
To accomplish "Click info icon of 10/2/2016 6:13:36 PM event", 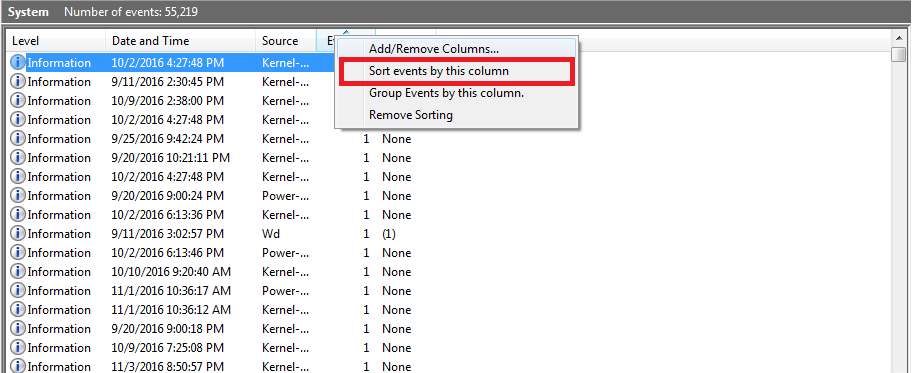I will pyautogui.click(x=19, y=215).
